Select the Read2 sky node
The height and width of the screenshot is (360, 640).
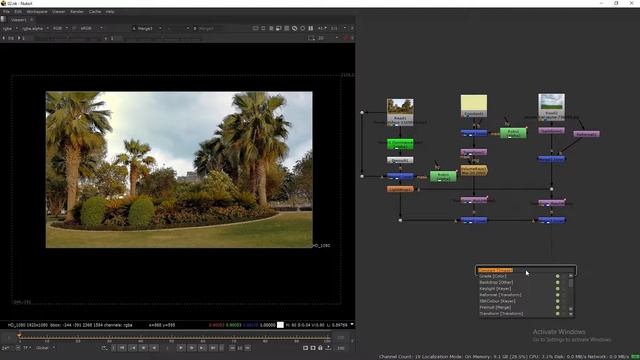pos(551,107)
